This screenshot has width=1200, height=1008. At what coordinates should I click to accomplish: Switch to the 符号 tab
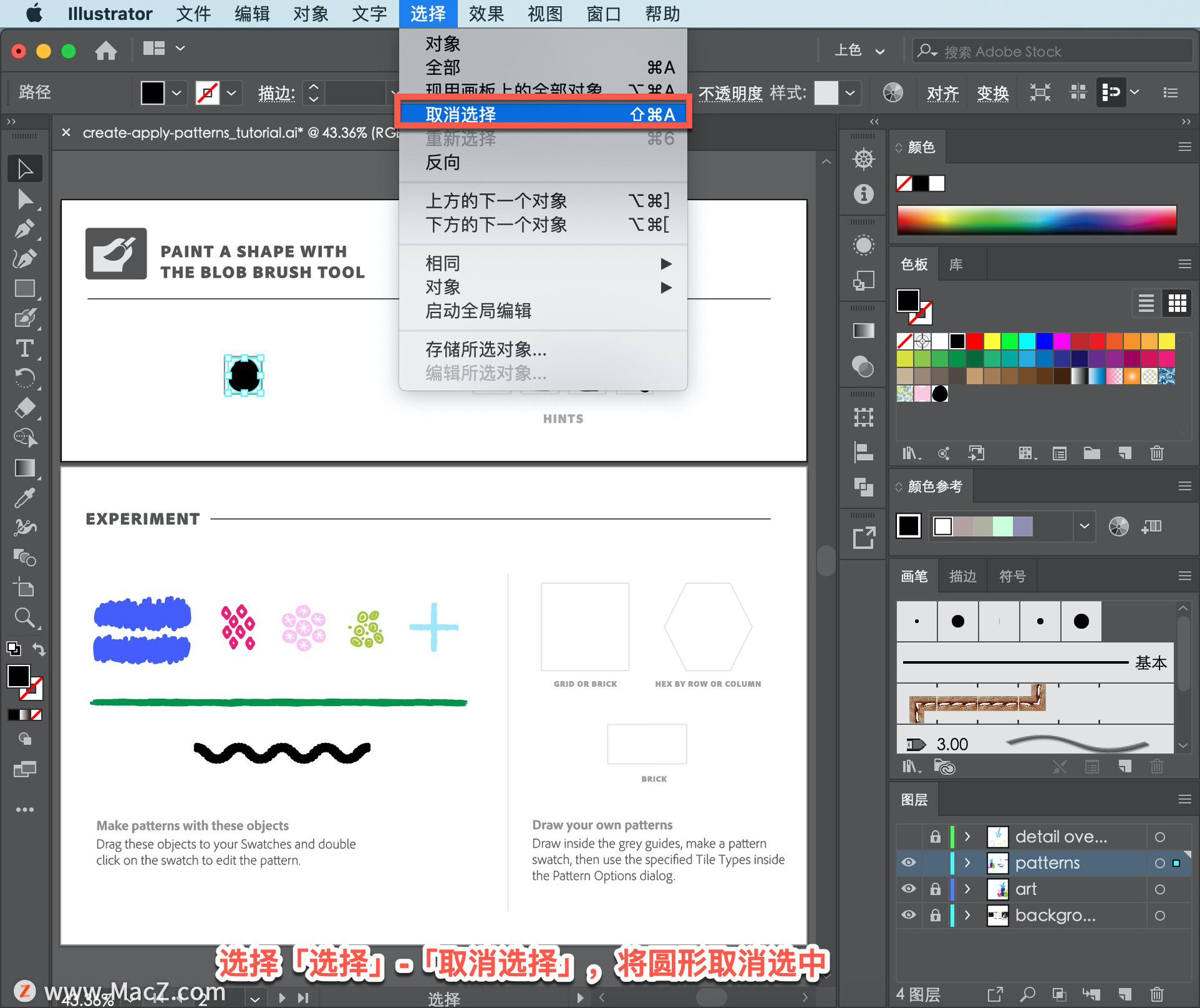1012,576
